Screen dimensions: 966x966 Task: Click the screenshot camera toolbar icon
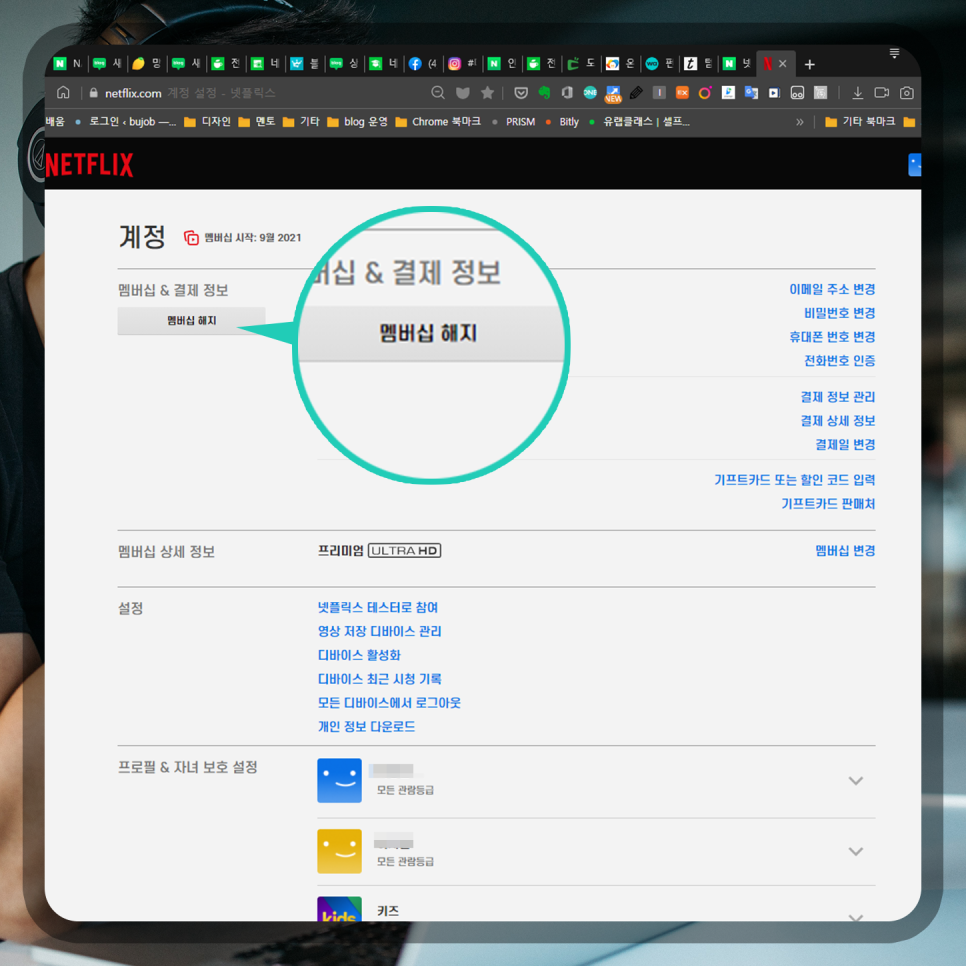(906, 92)
